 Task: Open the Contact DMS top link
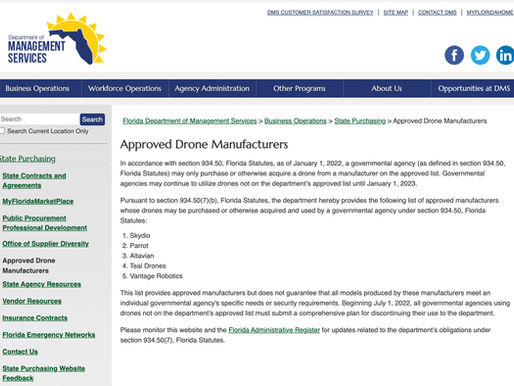(437, 12)
